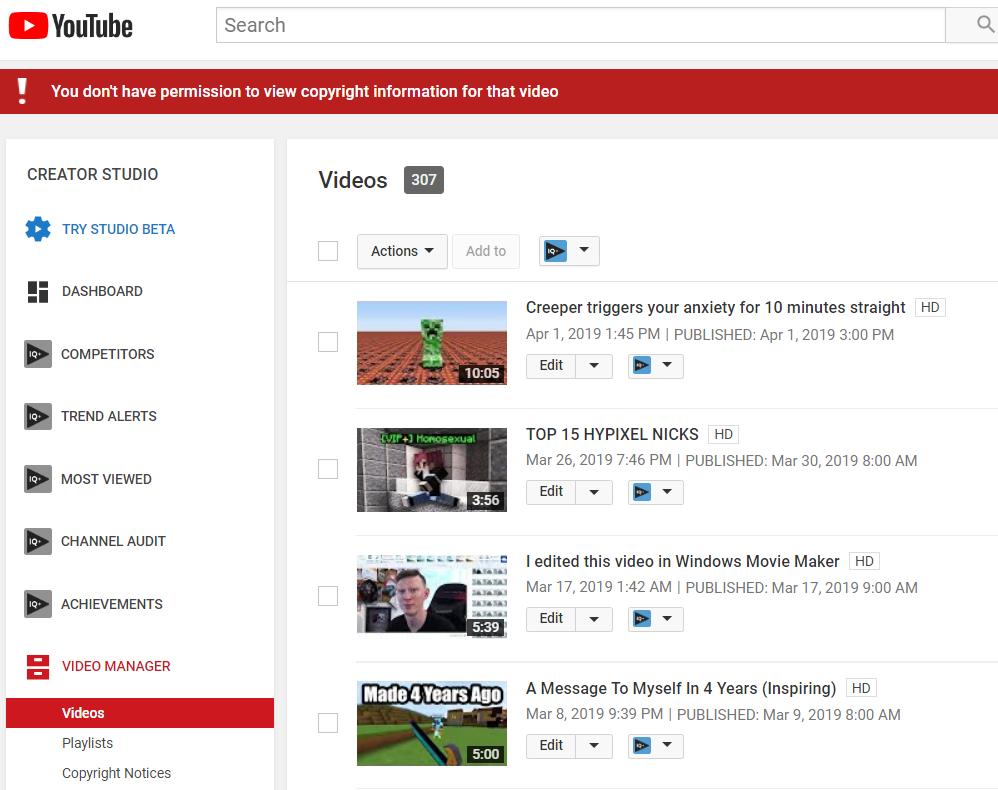
Task: Expand vidIQ dropdown arrow for Windows Movie Maker video
Action: (x=667, y=618)
